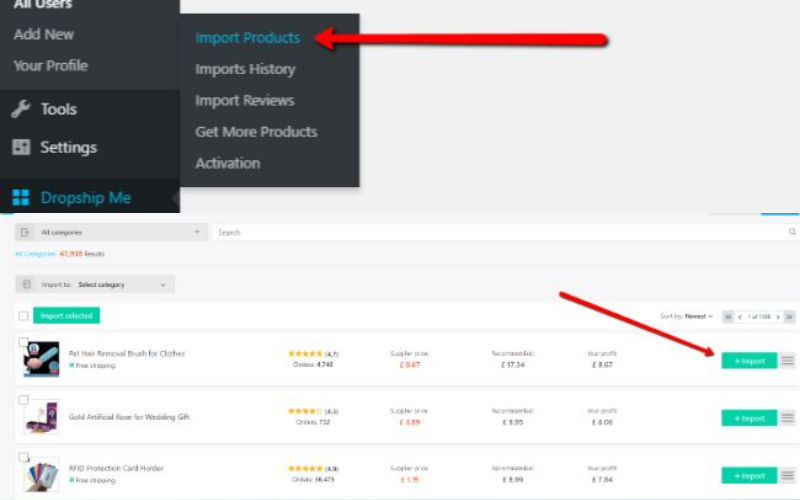
Task: Click the Import selected button
Action: pos(66,316)
